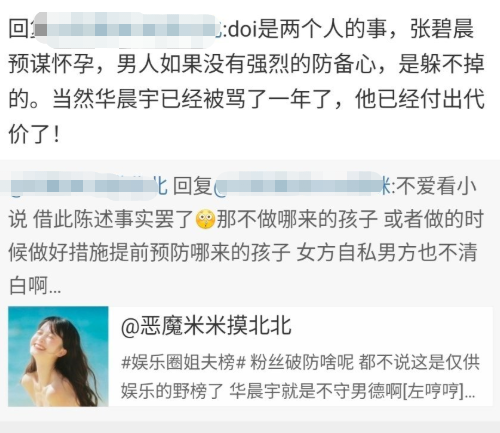Open the beach woman thumbnail image
This screenshot has width=500, height=433.
pos(58,356)
